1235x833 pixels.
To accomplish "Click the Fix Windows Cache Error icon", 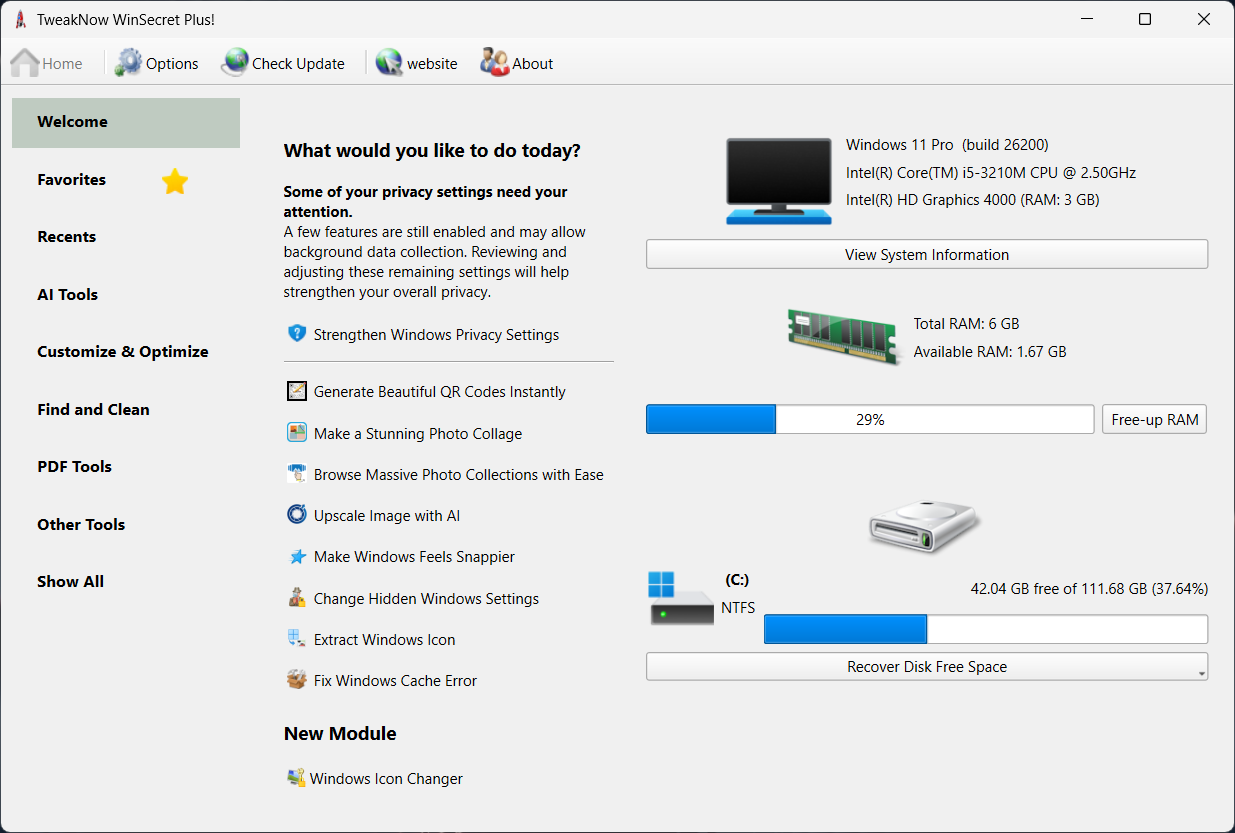I will coord(296,680).
